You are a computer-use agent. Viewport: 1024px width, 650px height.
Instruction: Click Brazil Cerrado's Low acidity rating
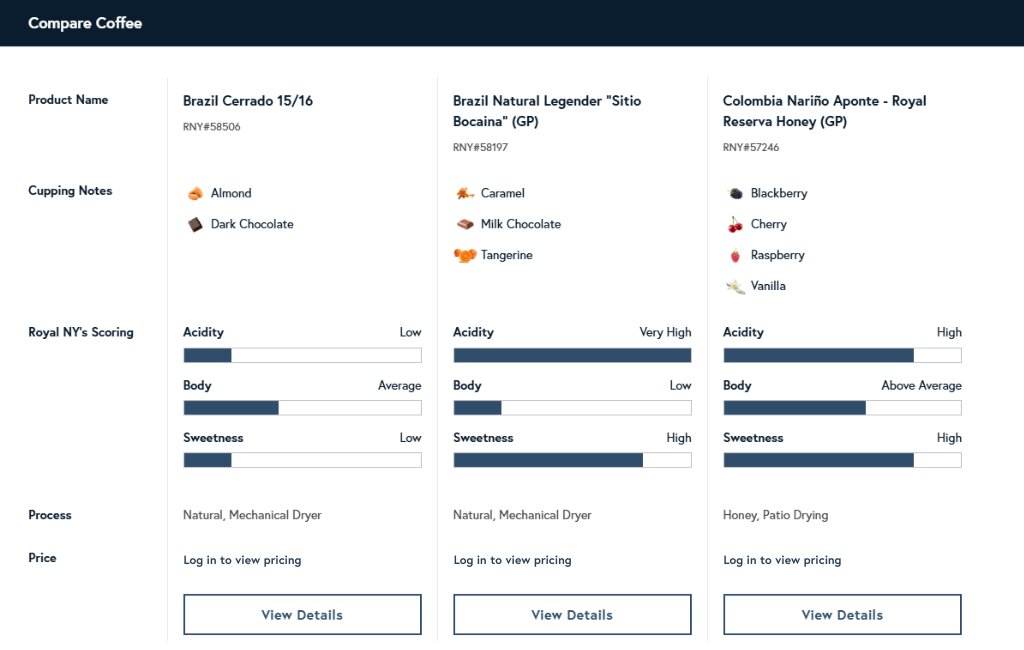pos(411,332)
